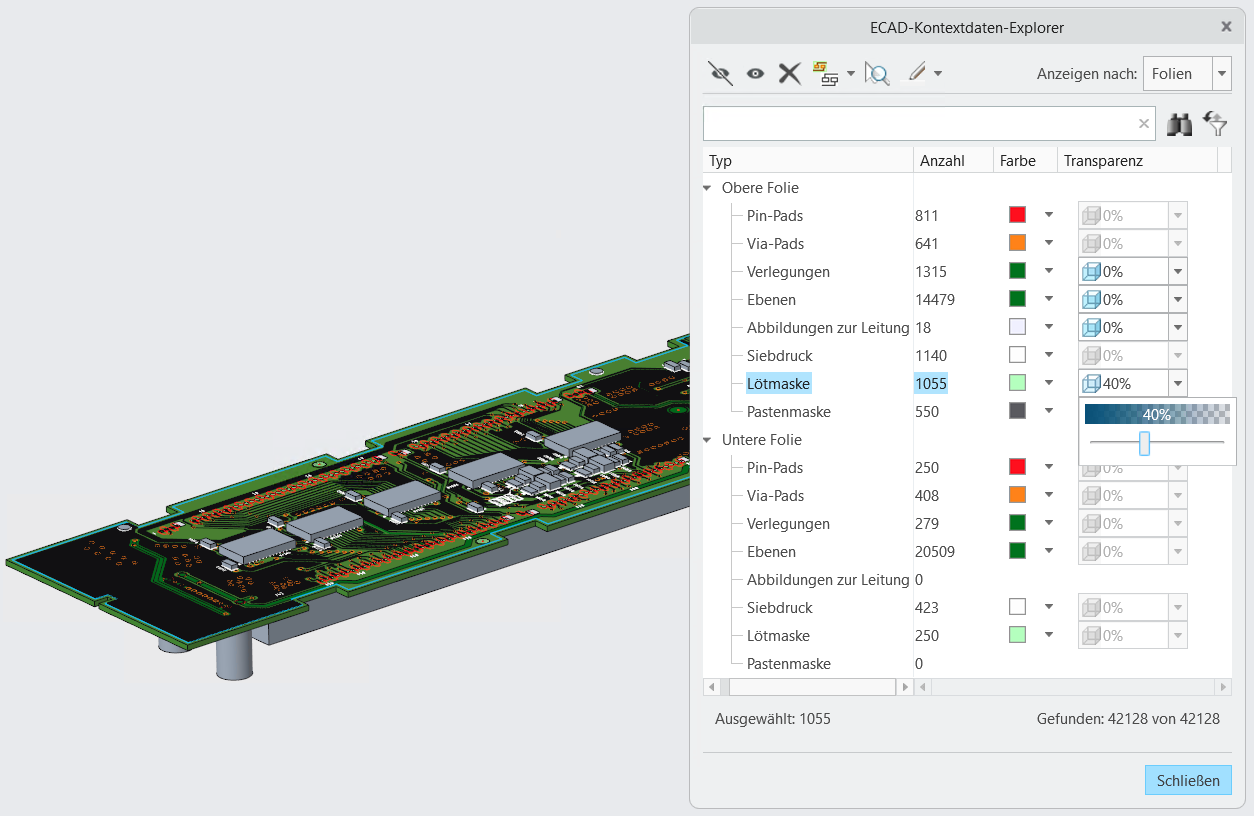Click the transparency slider thumb at 40%

pos(1145,443)
